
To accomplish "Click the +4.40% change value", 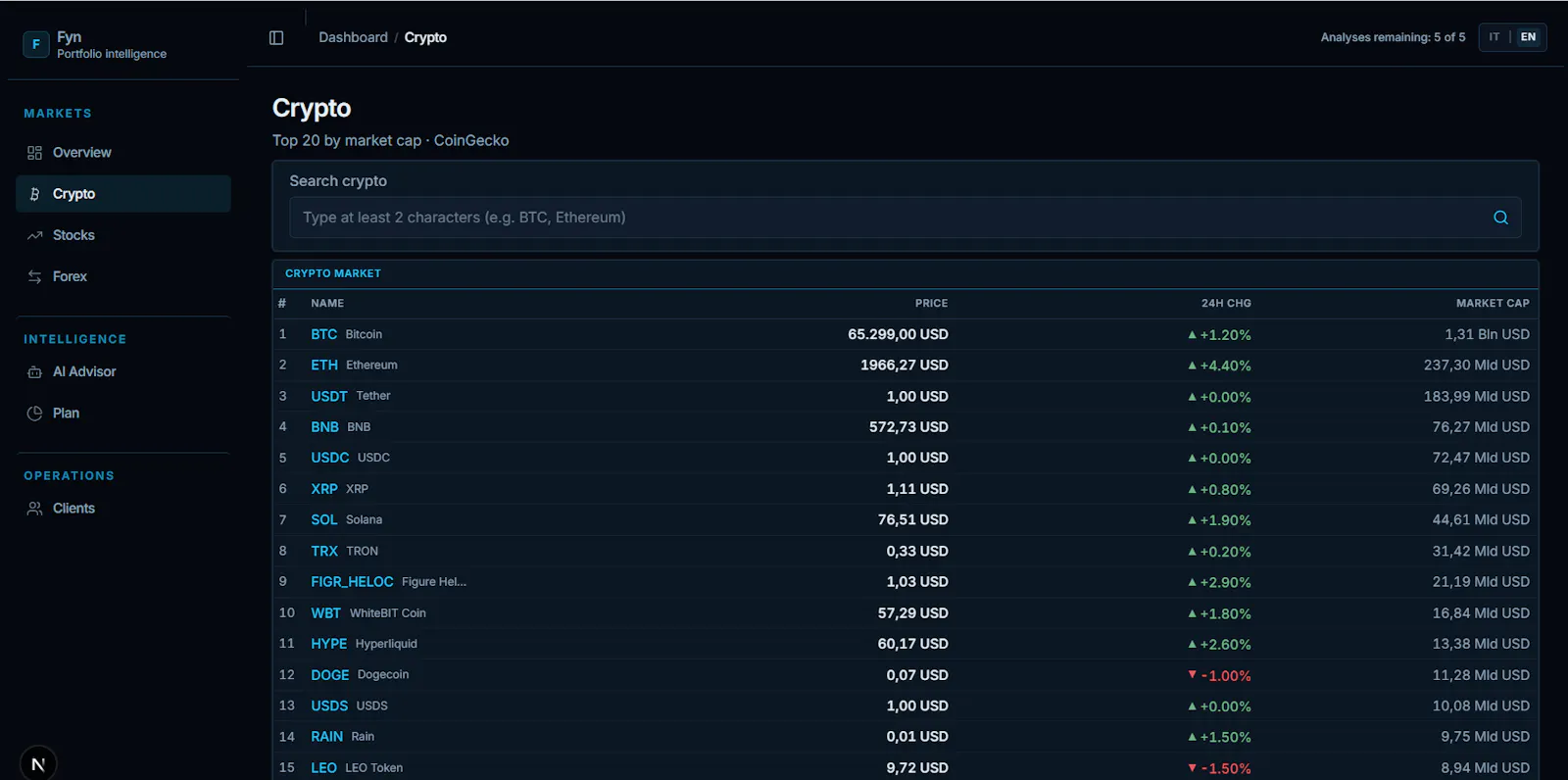I will [x=1219, y=366].
